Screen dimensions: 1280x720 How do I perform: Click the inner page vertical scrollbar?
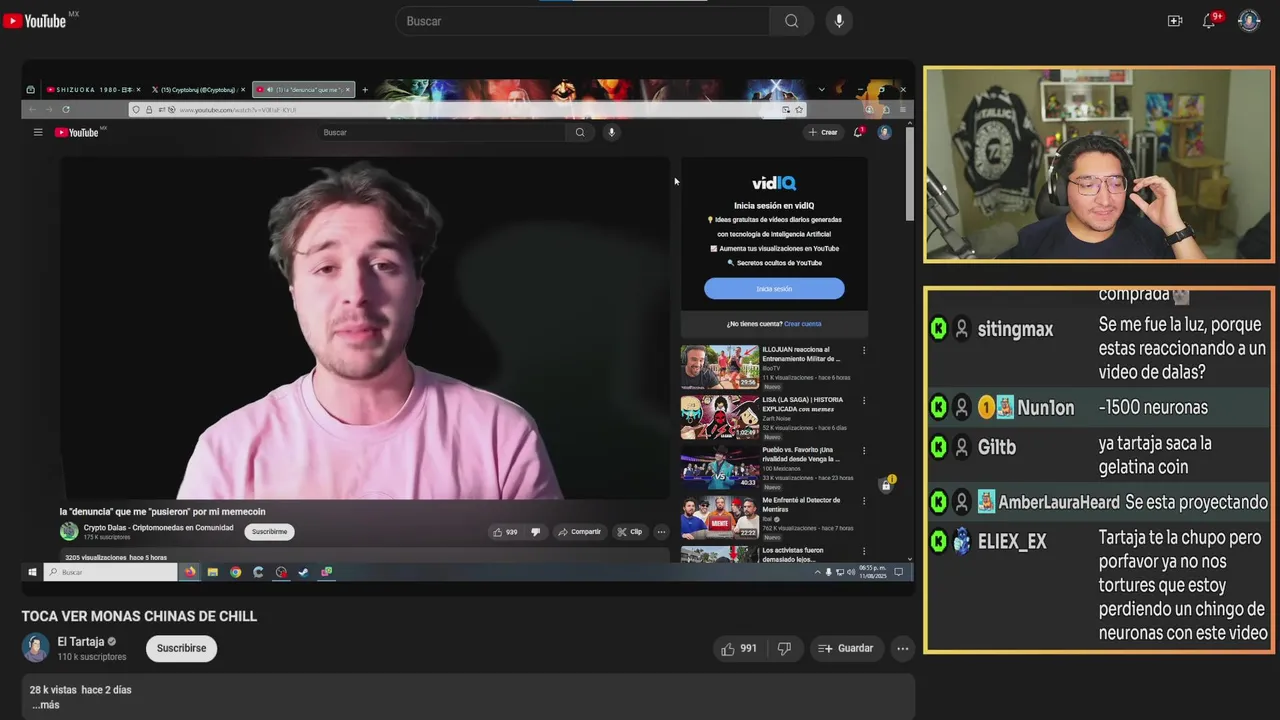point(909,175)
